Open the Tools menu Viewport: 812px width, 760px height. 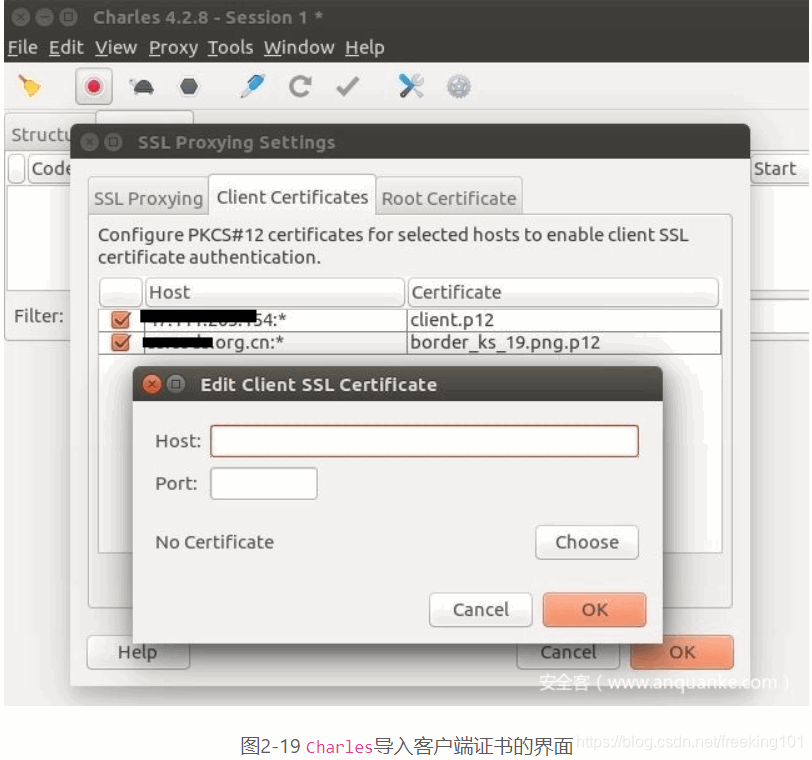(x=230, y=48)
